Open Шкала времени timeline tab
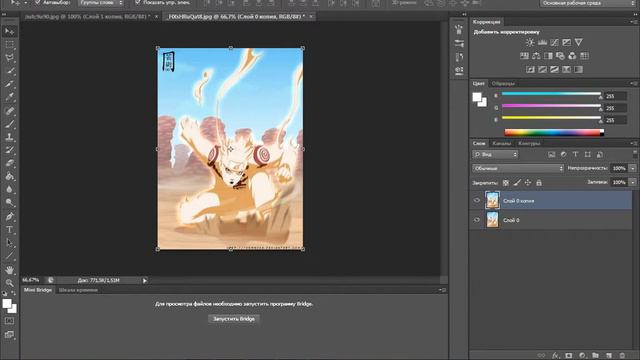Image resolution: width=640 pixels, height=360 pixels. click(78, 290)
